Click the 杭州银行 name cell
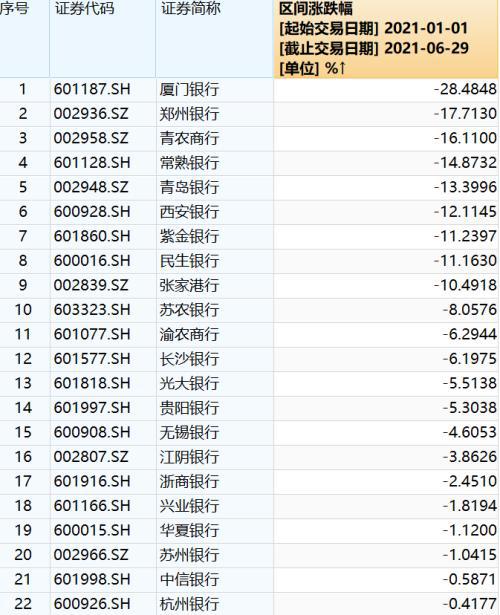Viewport: 500px width, 615px height. (x=189, y=604)
